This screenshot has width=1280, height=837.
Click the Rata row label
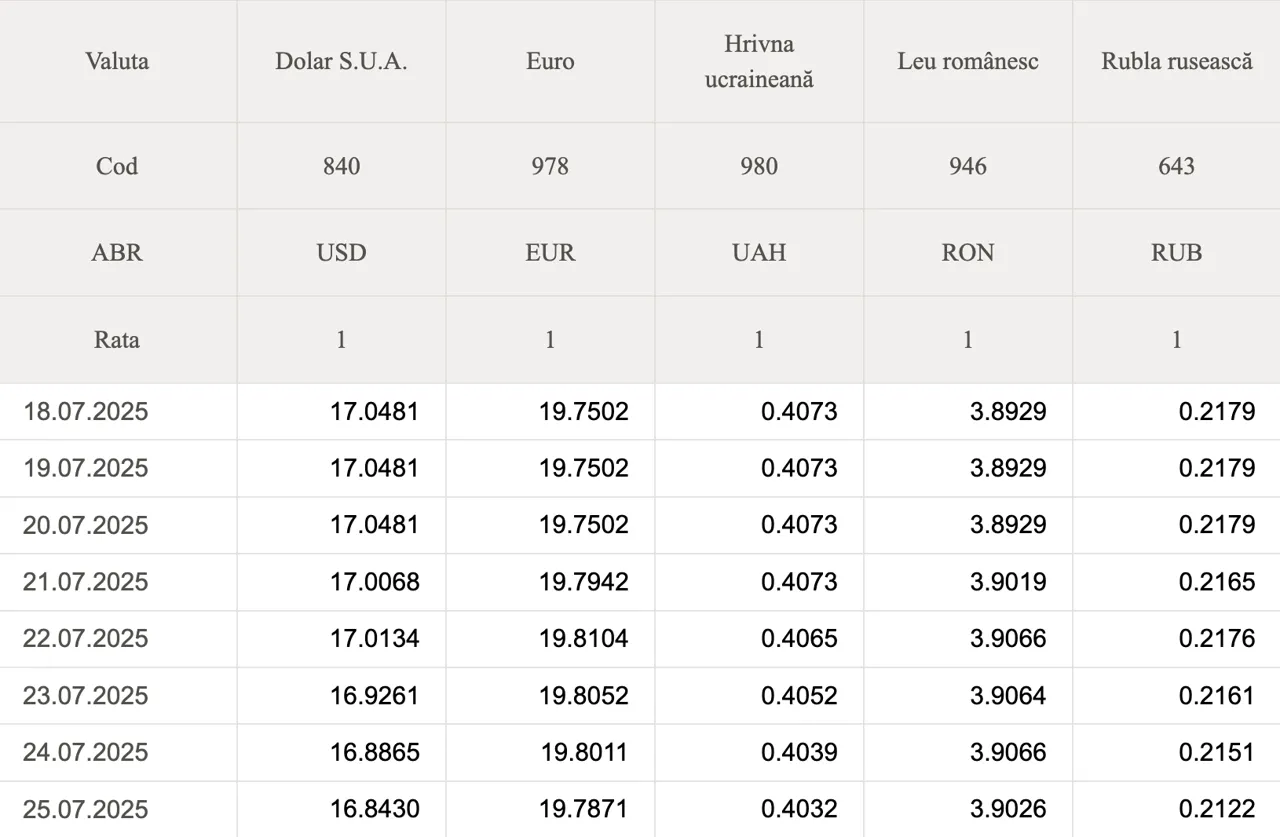117,339
